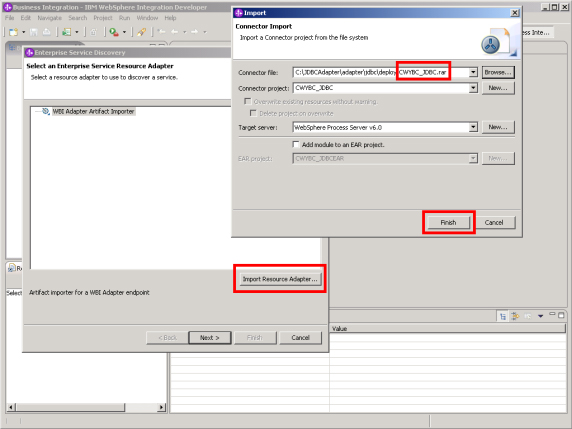Click the Import Resource Adapter... button

(x=280, y=279)
